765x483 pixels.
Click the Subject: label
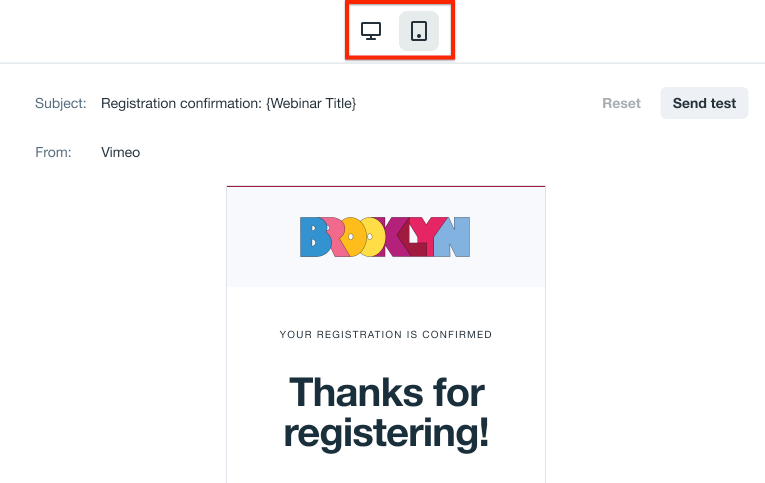click(x=60, y=103)
